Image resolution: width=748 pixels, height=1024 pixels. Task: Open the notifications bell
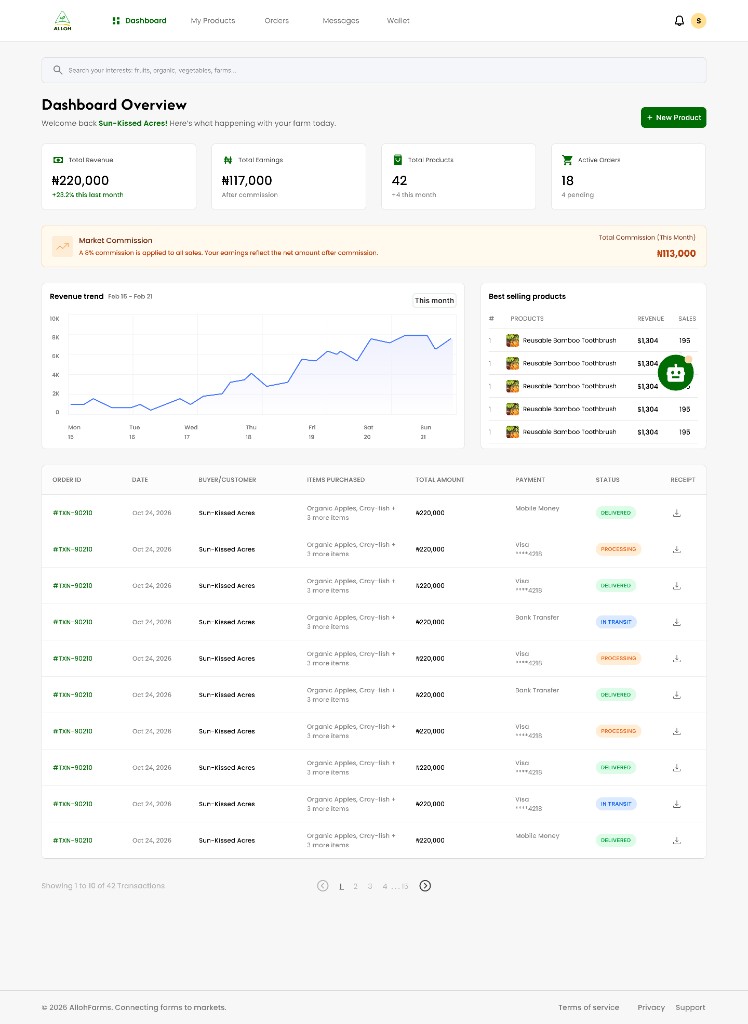(x=679, y=21)
